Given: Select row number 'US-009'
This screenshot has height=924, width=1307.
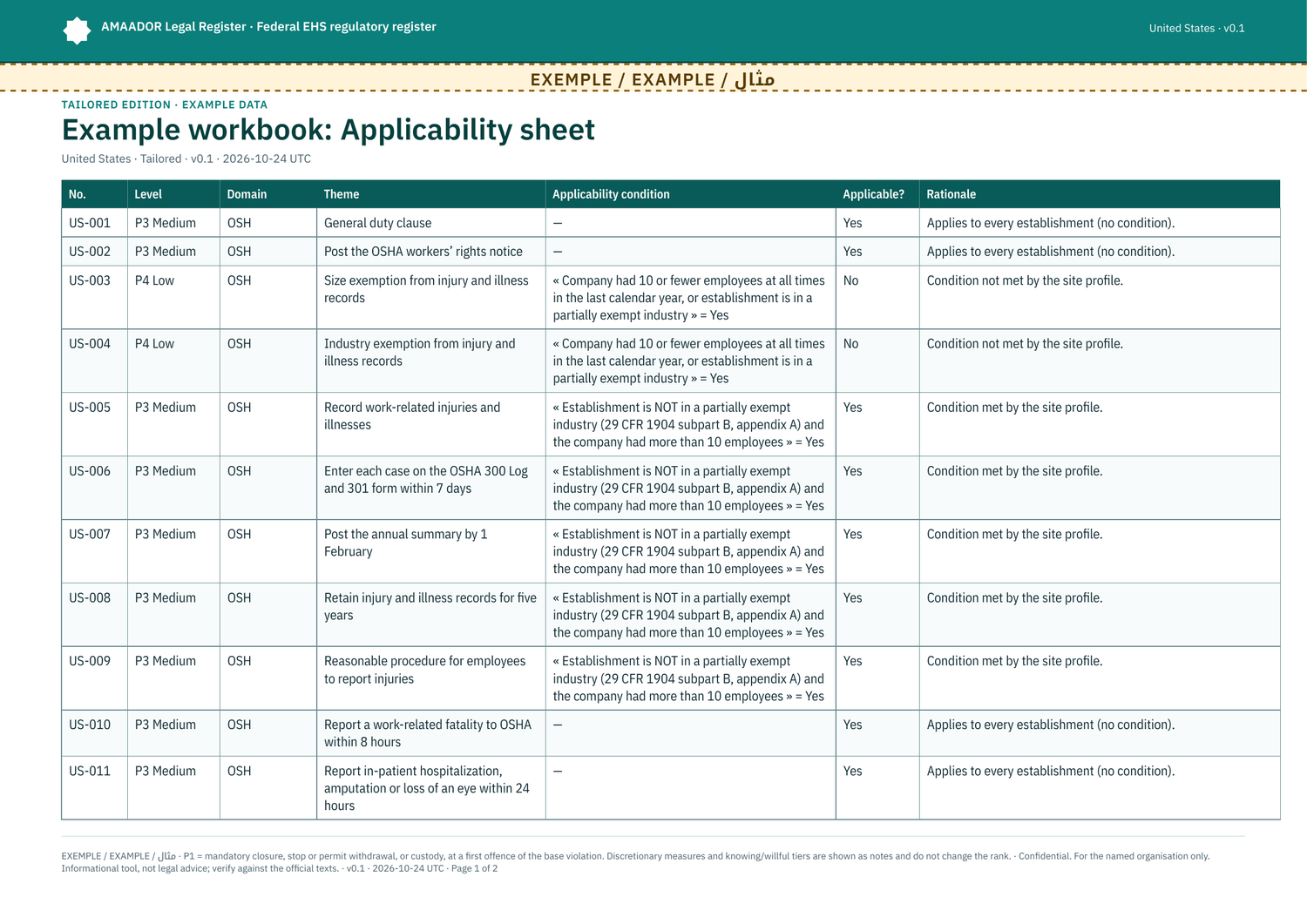Looking at the screenshot, I should click(x=90, y=661).
